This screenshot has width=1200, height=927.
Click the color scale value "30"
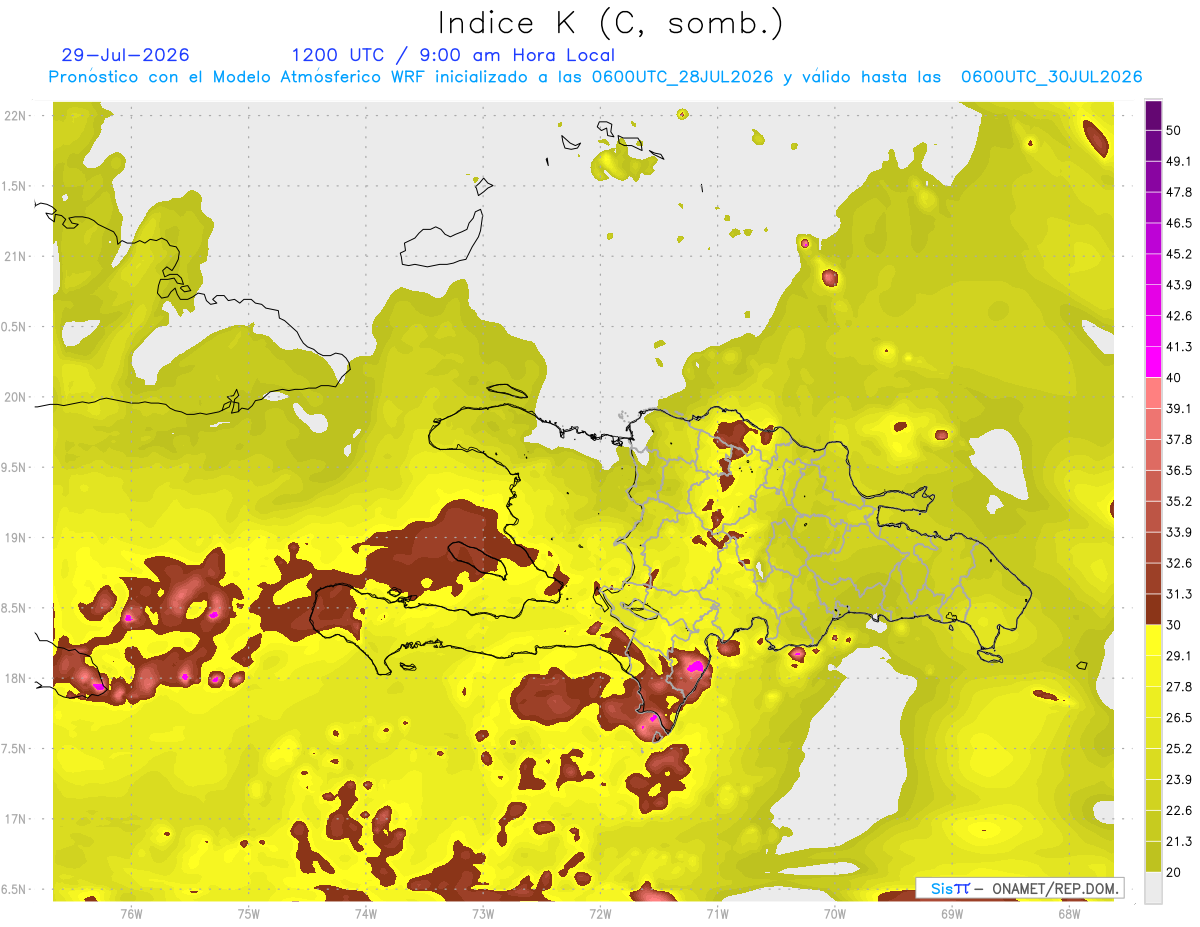click(1174, 626)
